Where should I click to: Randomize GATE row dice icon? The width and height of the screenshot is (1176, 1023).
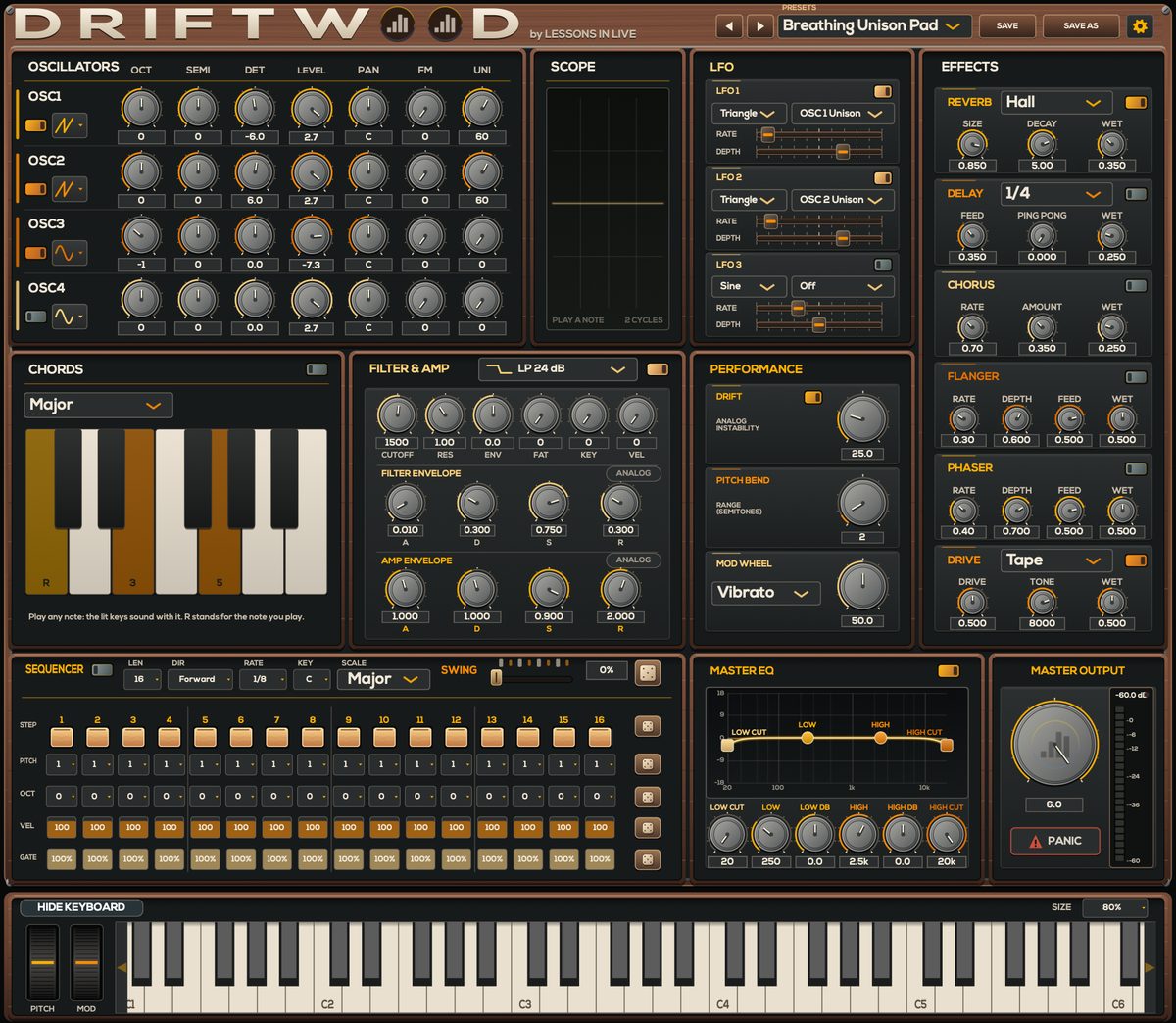point(647,859)
